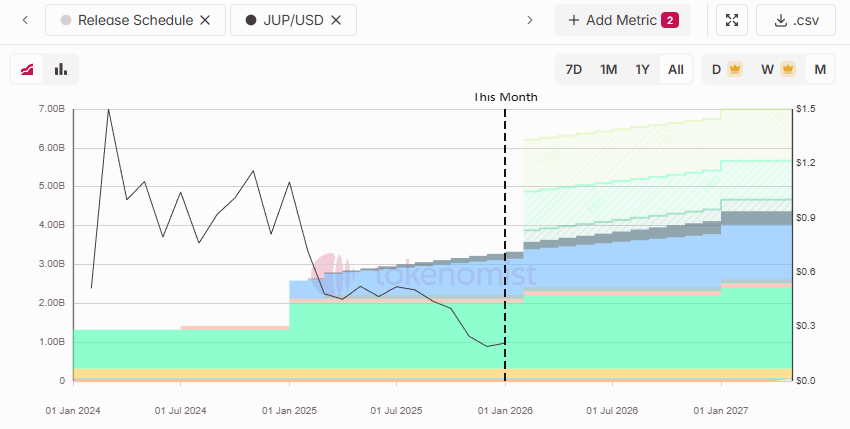The width and height of the screenshot is (850, 429).
Task: Toggle the JUP/USD metric chip
Action: pyautogui.click(x=285, y=20)
